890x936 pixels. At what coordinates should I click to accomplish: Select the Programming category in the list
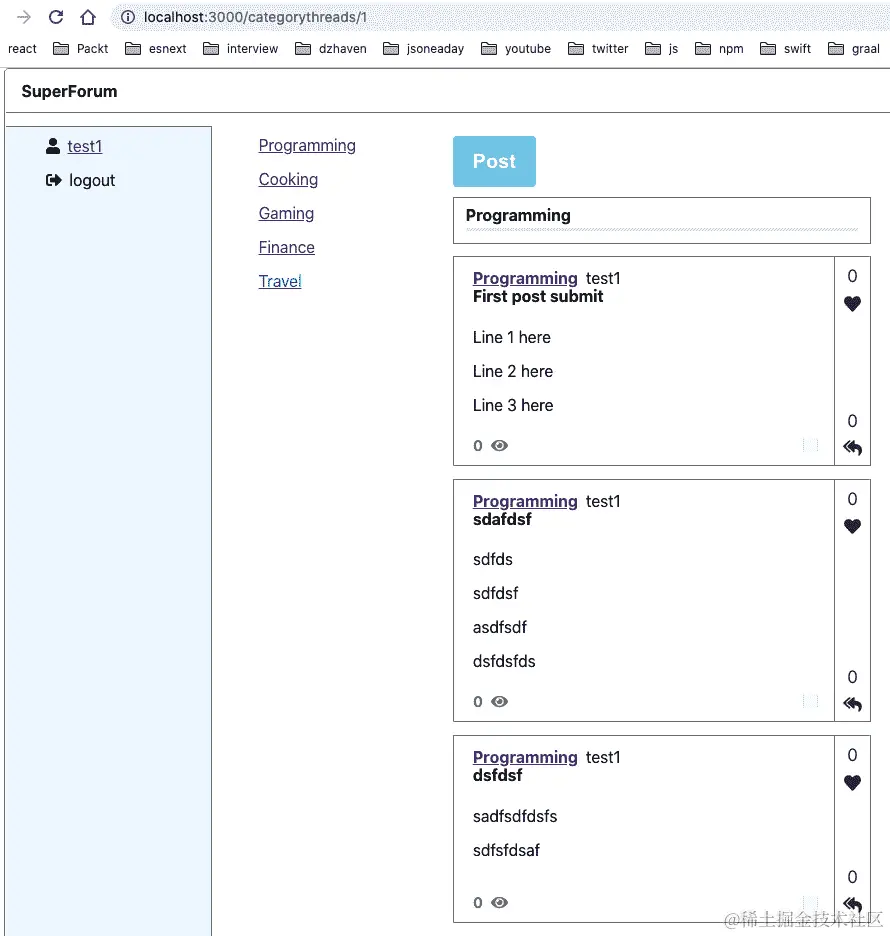(307, 145)
